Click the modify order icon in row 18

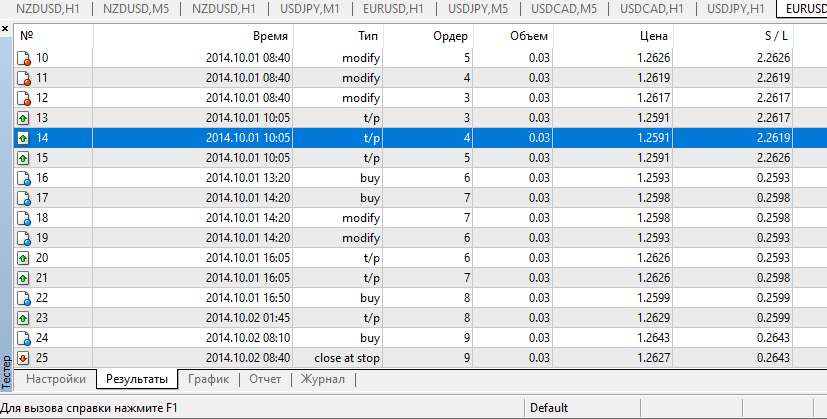point(24,218)
